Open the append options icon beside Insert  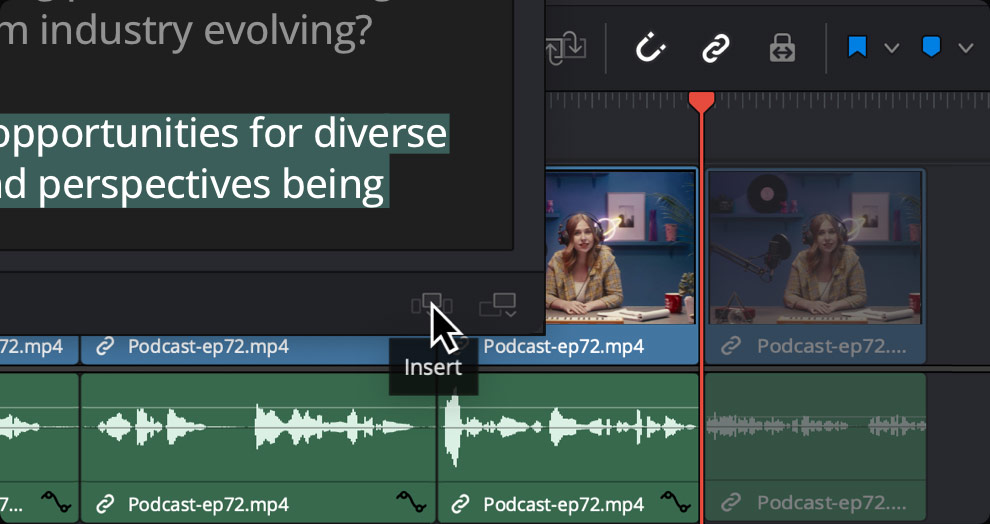coord(497,304)
